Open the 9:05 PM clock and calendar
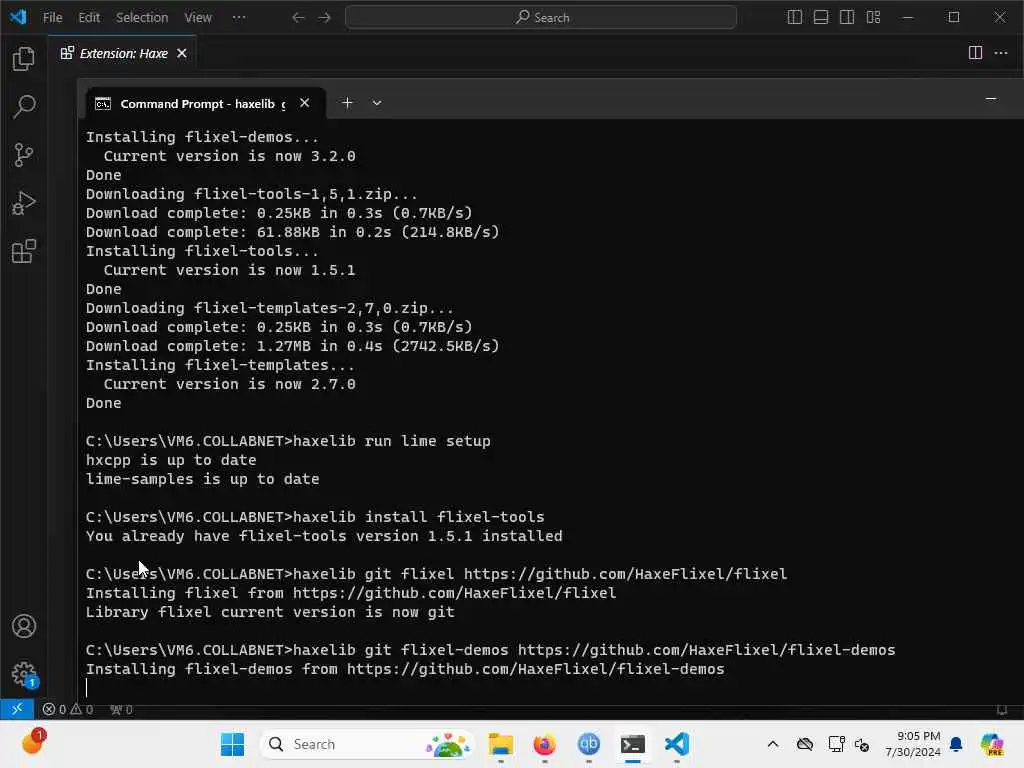The height and width of the screenshot is (768, 1024). coord(912,744)
